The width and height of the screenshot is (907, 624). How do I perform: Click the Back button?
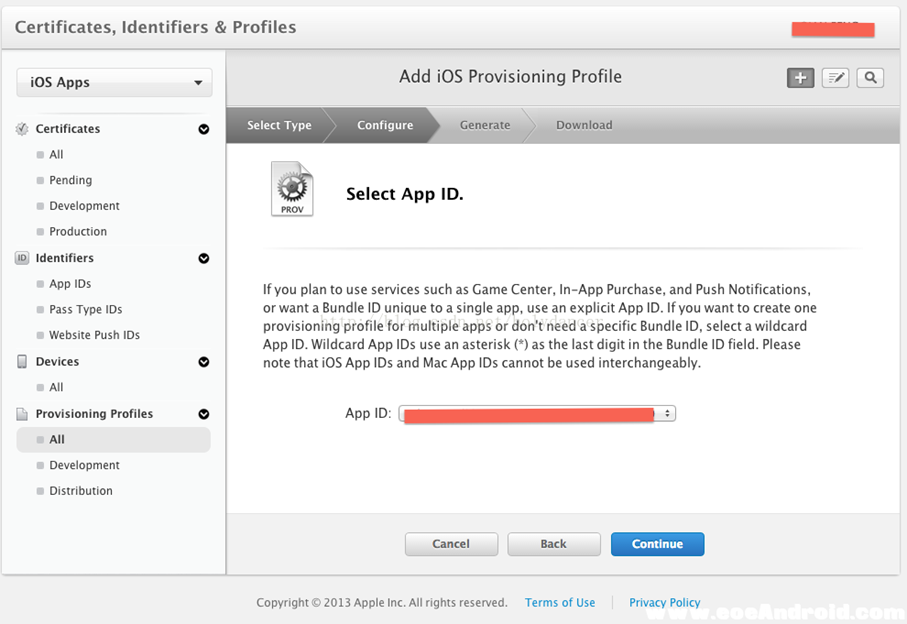point(553,544)
